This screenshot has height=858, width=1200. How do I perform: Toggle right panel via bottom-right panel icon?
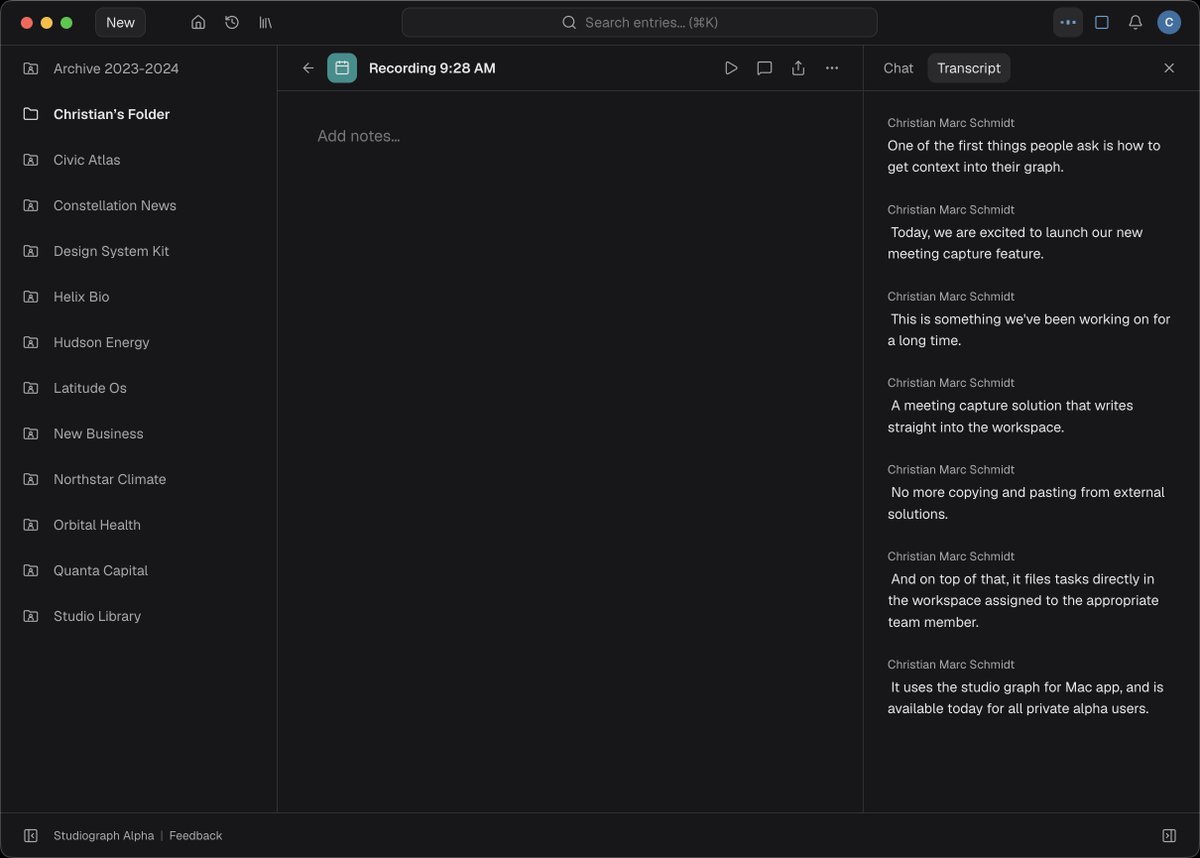pos(1169,835)
